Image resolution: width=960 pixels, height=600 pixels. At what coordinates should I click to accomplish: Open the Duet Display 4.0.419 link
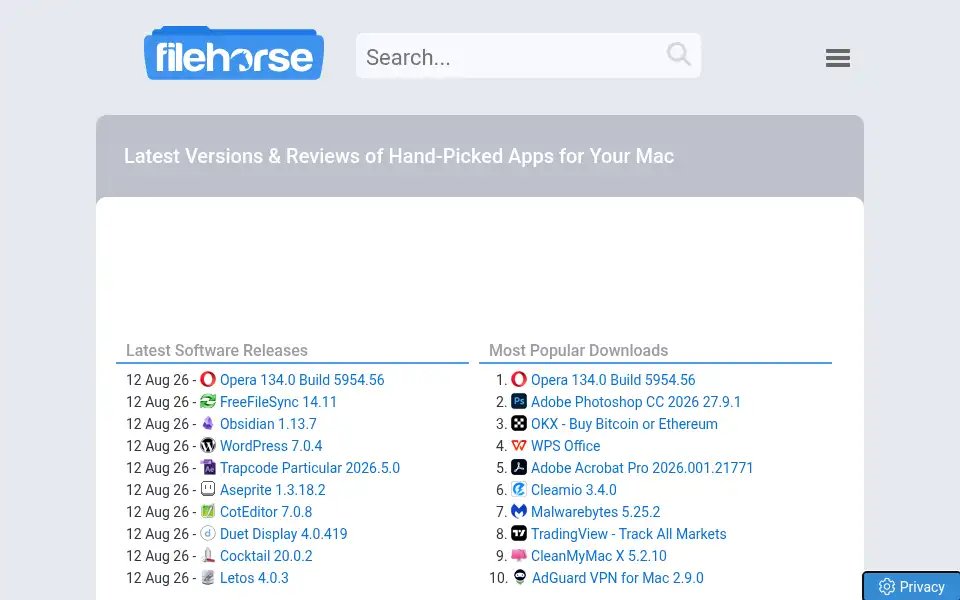283,534
